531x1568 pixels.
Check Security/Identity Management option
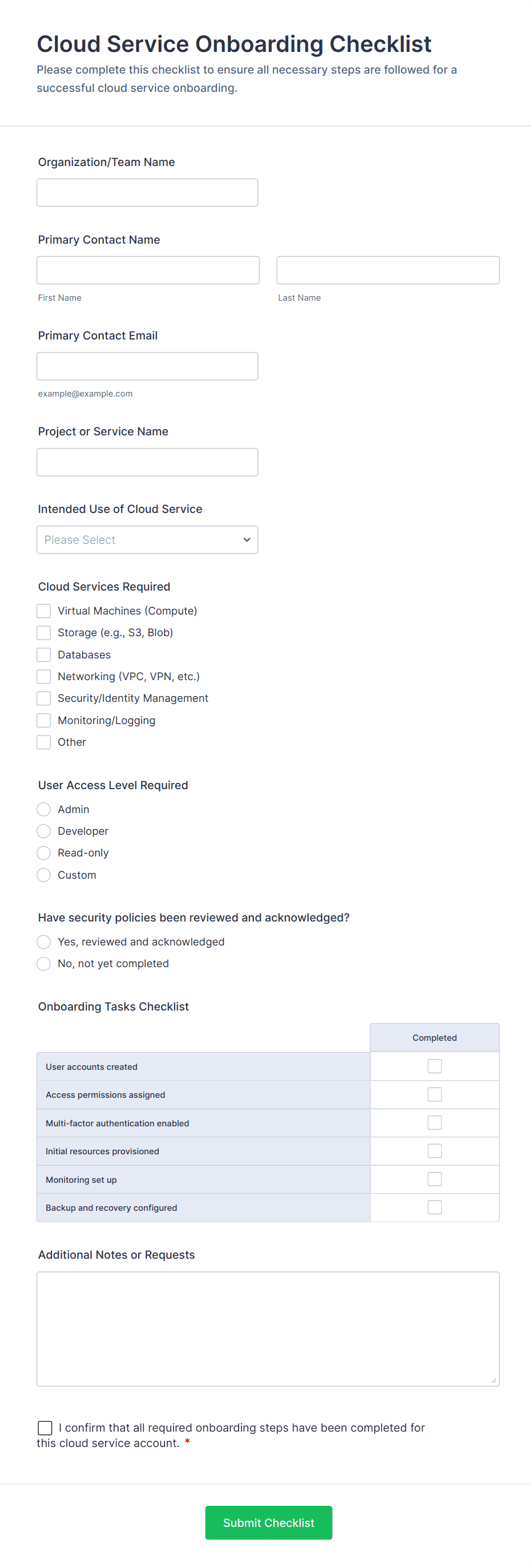tap(44, 698)
